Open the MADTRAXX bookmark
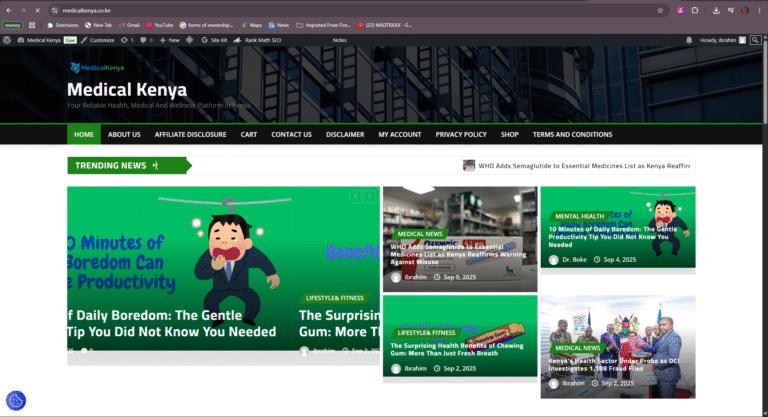768x417 pixels. 384,25
